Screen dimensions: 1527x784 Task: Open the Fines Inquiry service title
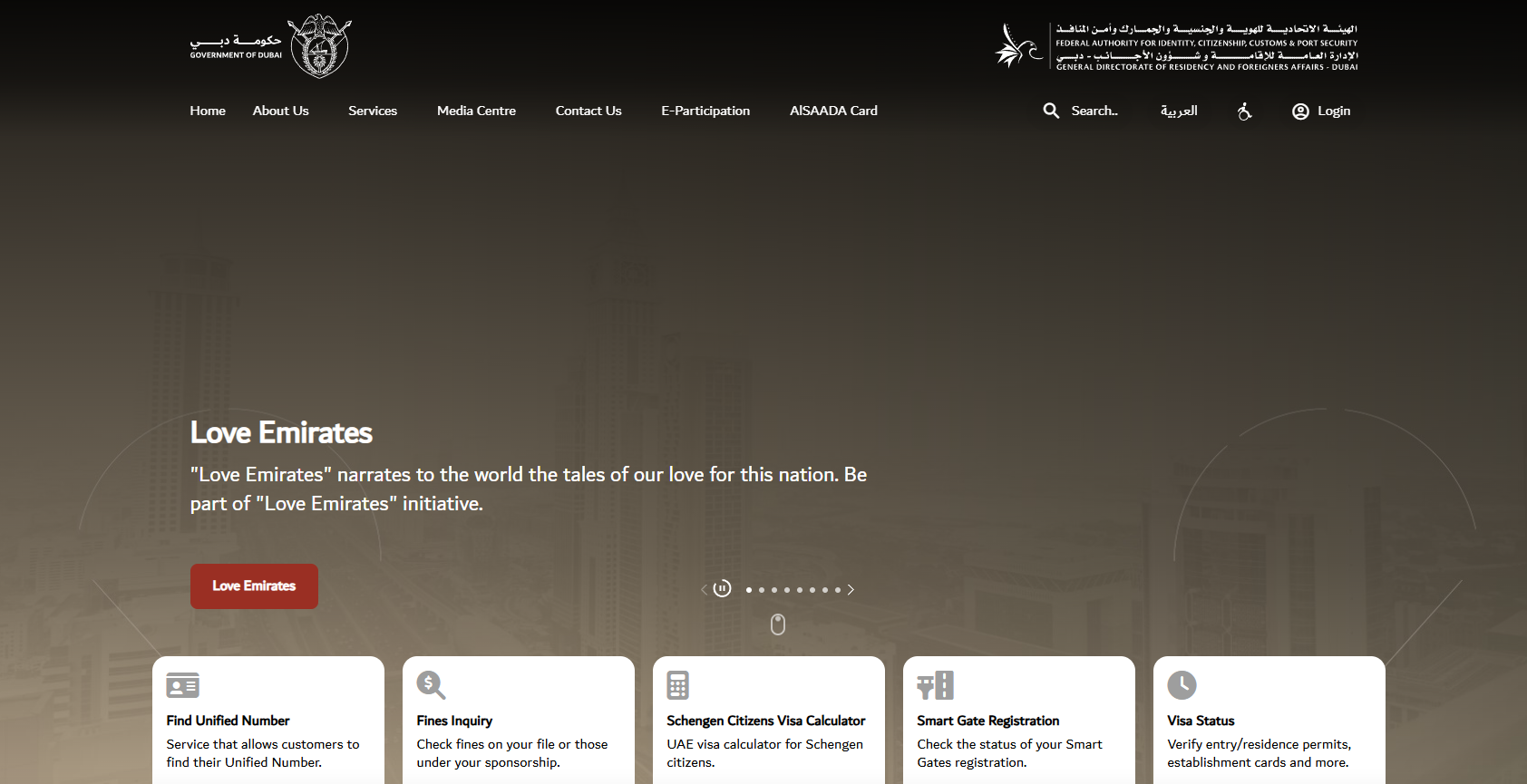454,721
